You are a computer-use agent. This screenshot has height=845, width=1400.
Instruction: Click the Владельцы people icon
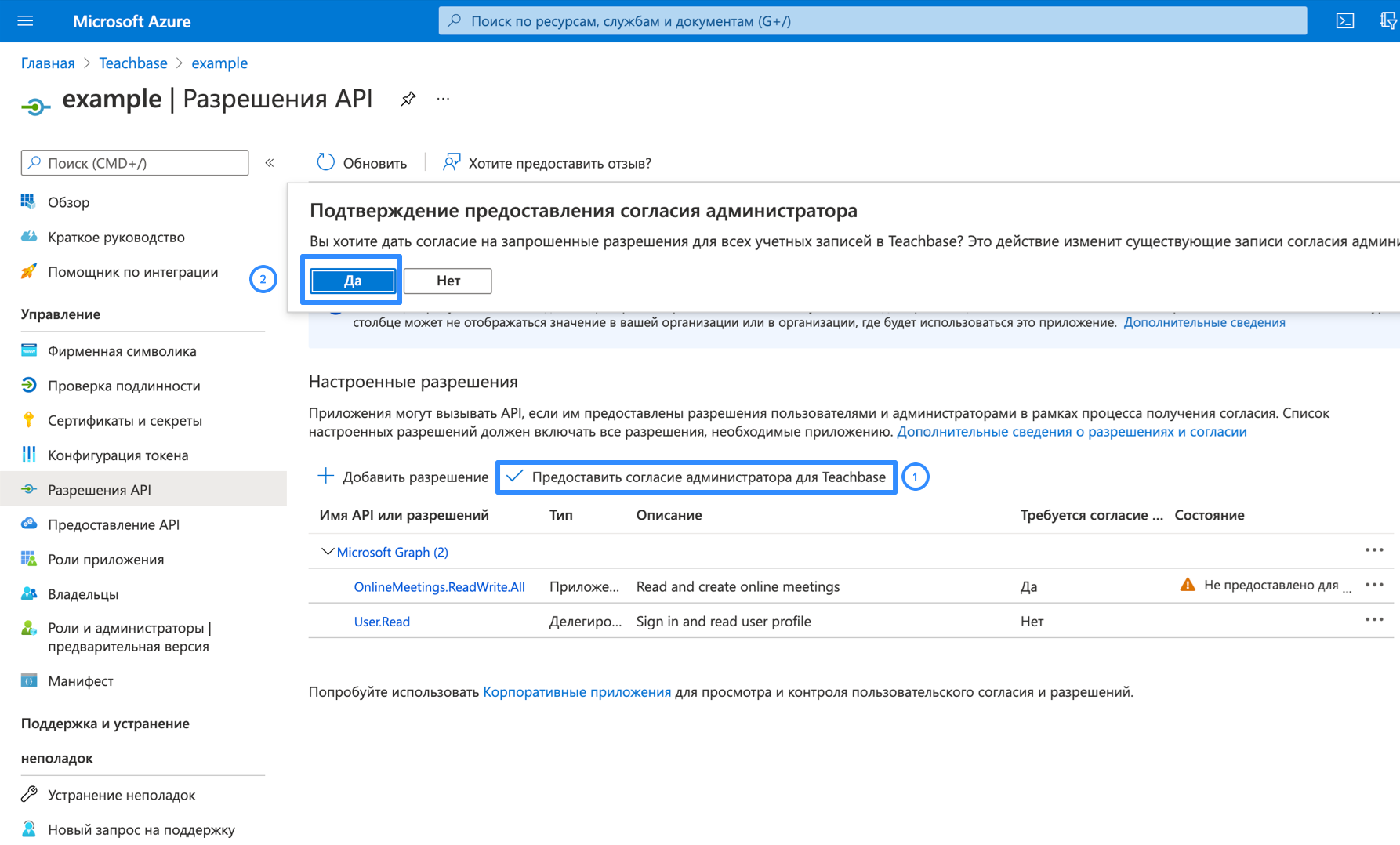point(28,593)
